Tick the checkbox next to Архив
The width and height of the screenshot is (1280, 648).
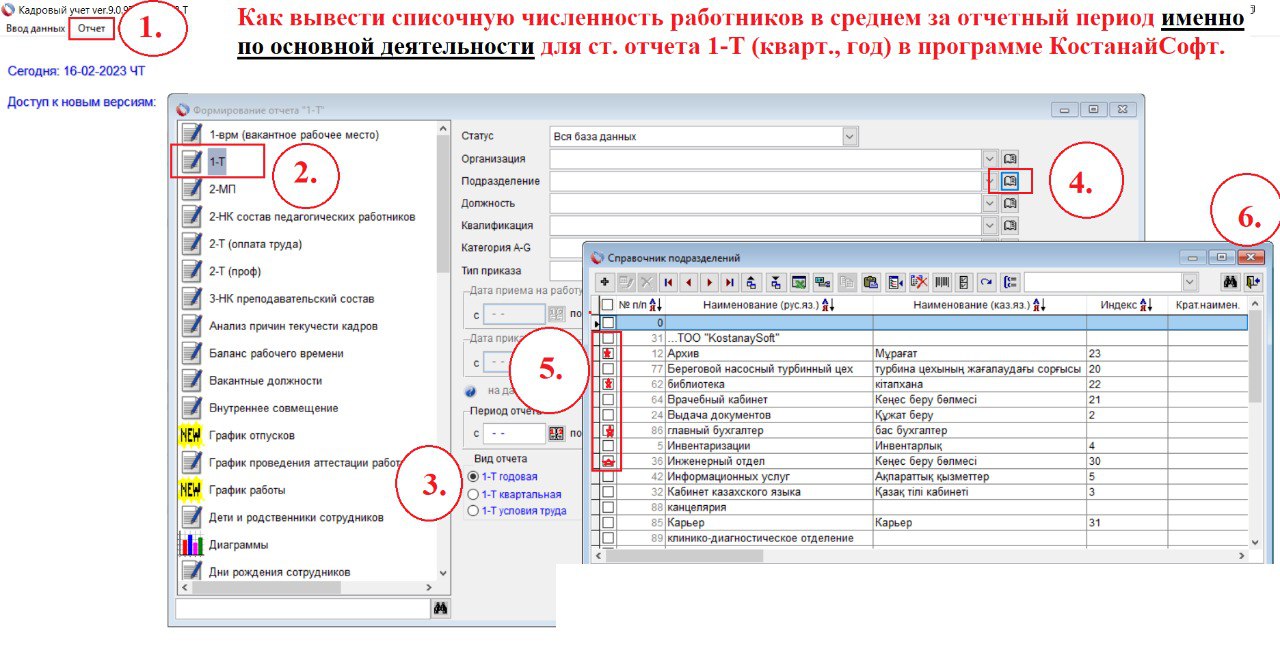tap(608, 354)
